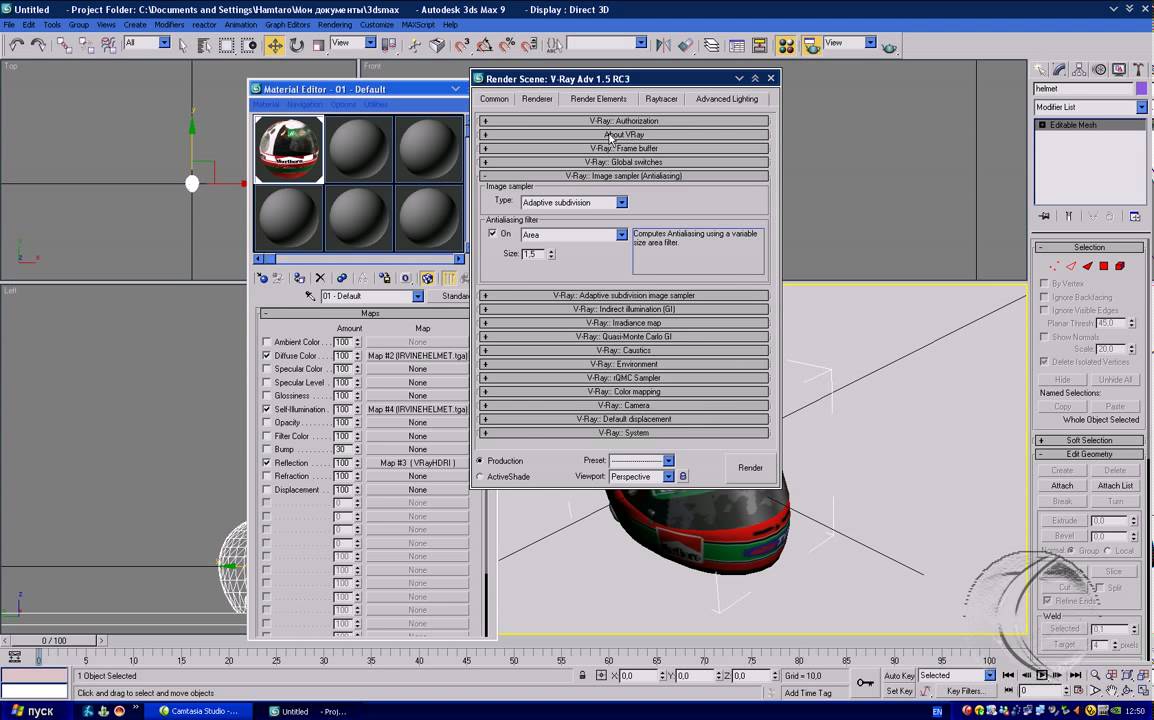
Task: Expand V-Ray Color mapping rollout
Action: tap(624, 392)
